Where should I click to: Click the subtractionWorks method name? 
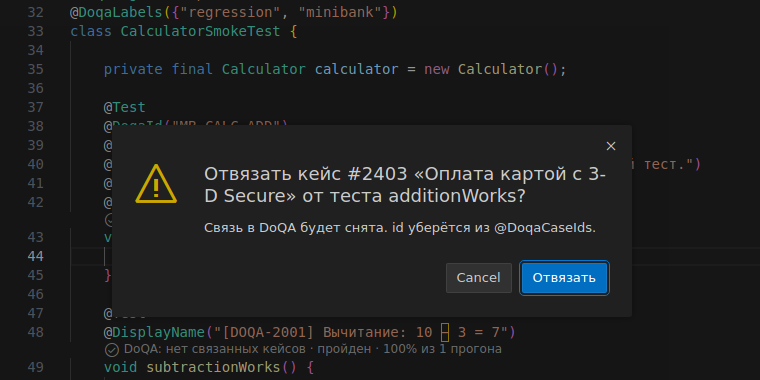tap(213, 367)
